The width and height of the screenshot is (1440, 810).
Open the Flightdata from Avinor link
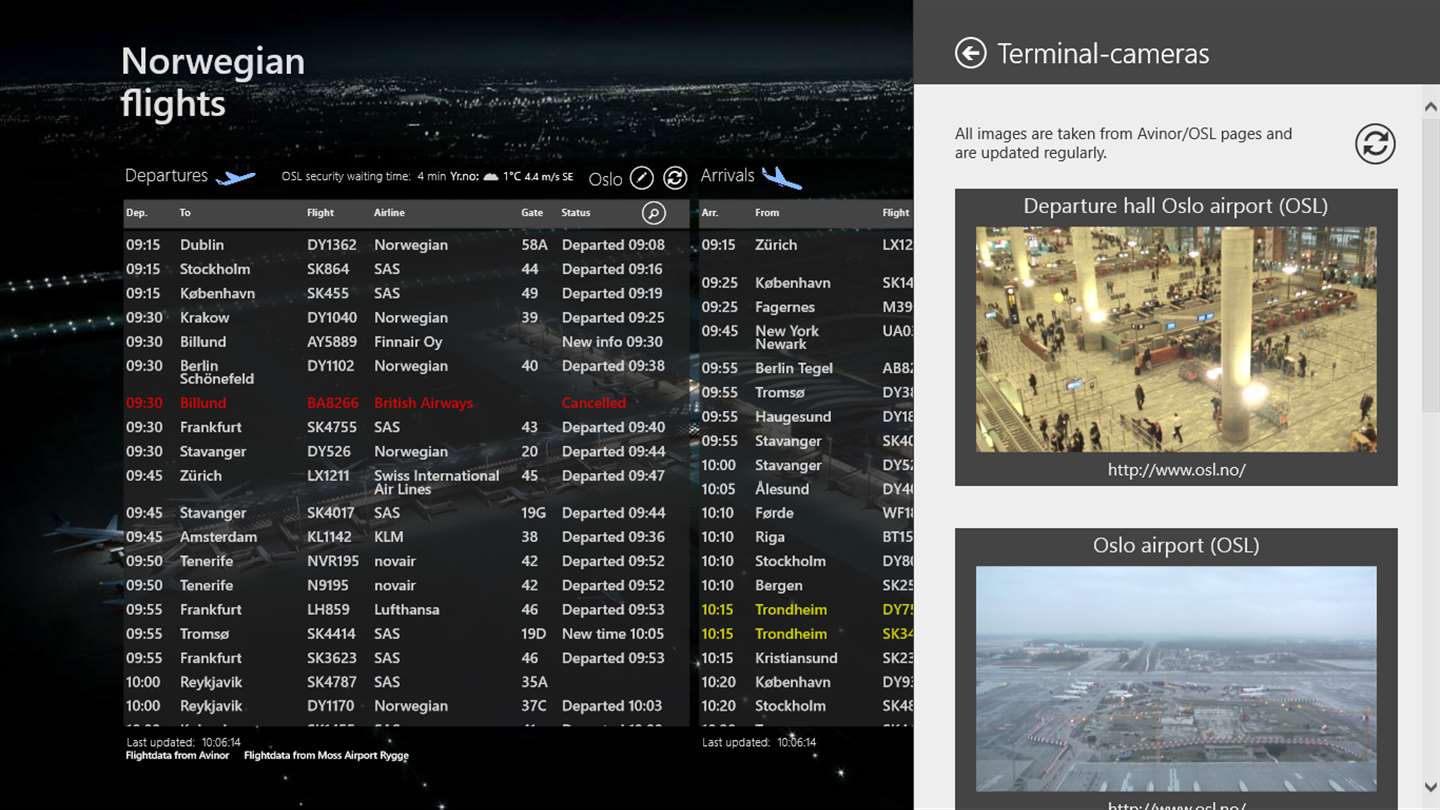(x=177, y=756)
